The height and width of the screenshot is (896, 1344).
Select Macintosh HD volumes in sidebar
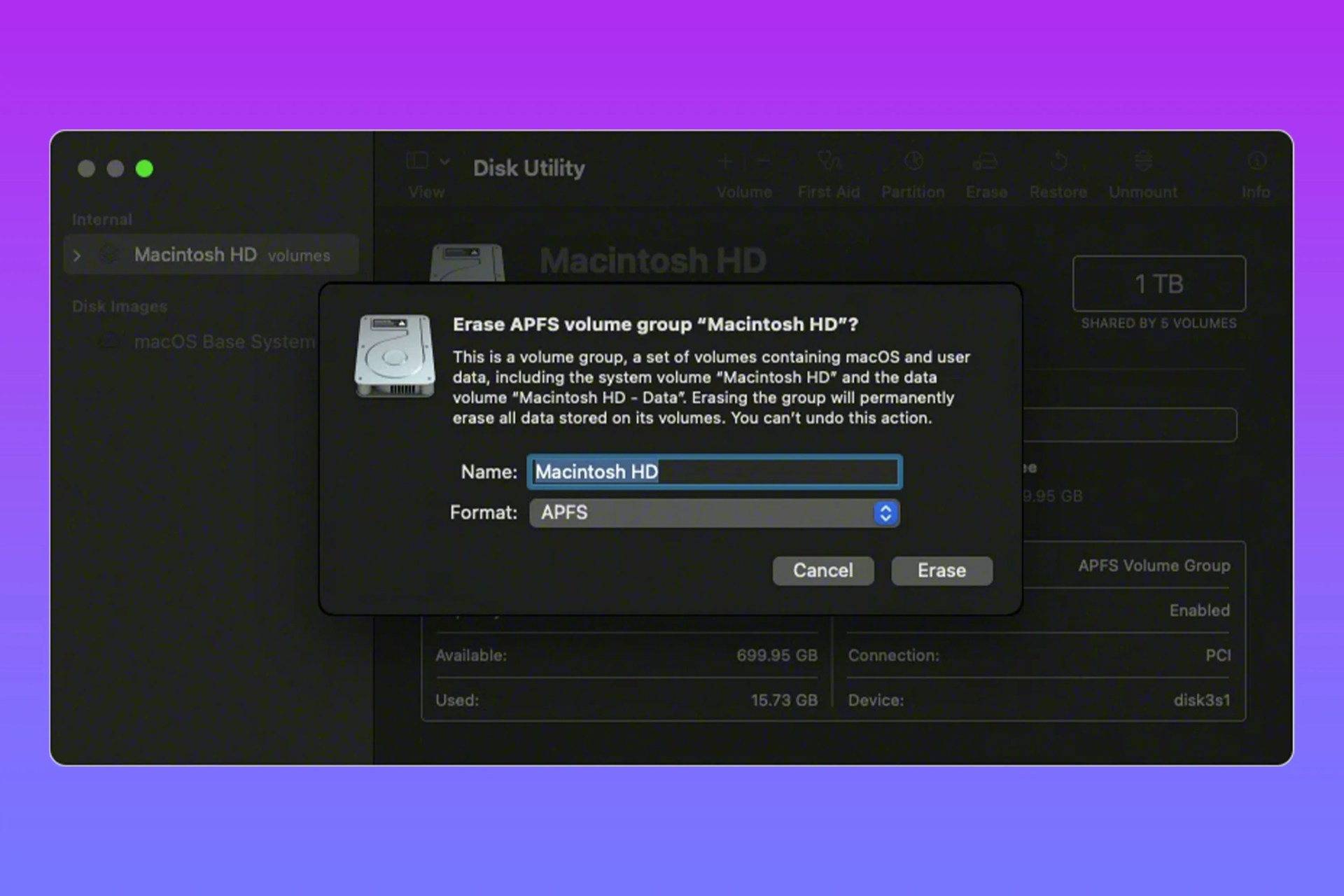coord(211,255)
